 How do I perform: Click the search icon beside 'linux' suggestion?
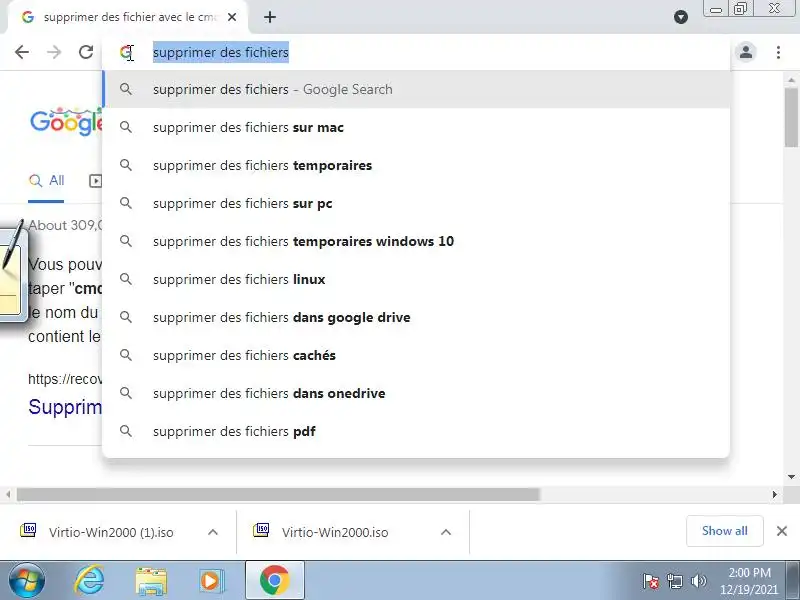coord(126,279)
